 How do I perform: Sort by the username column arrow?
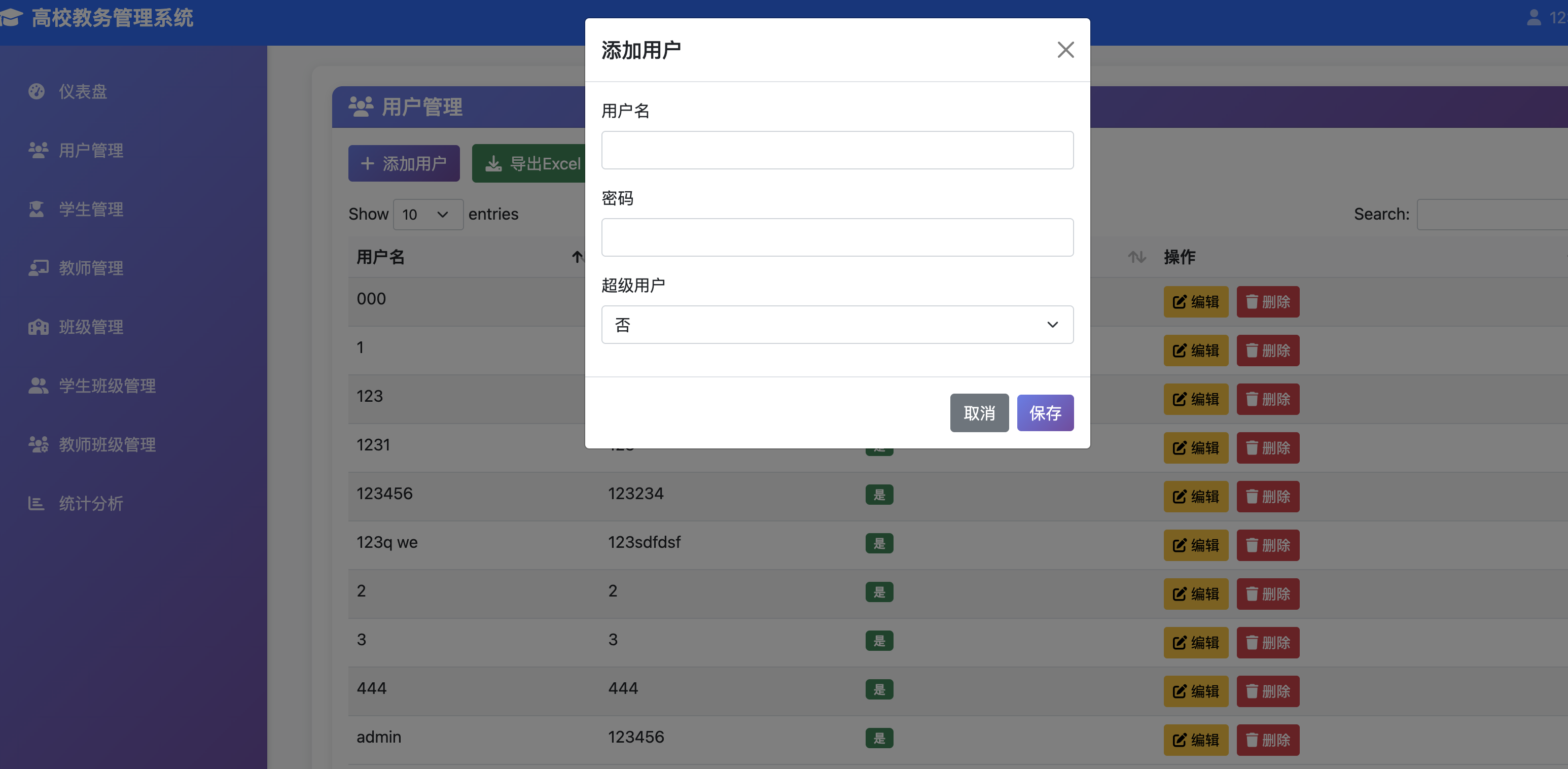[x=577, y=257]
